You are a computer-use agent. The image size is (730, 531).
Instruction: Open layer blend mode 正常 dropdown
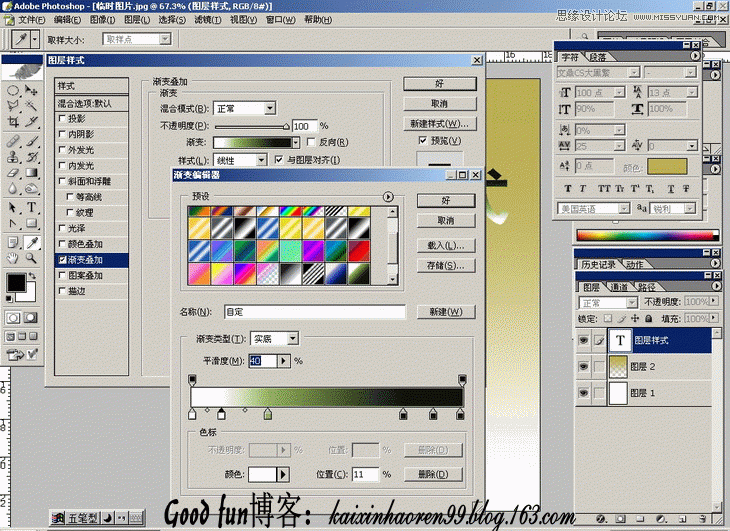coord(631,302)
